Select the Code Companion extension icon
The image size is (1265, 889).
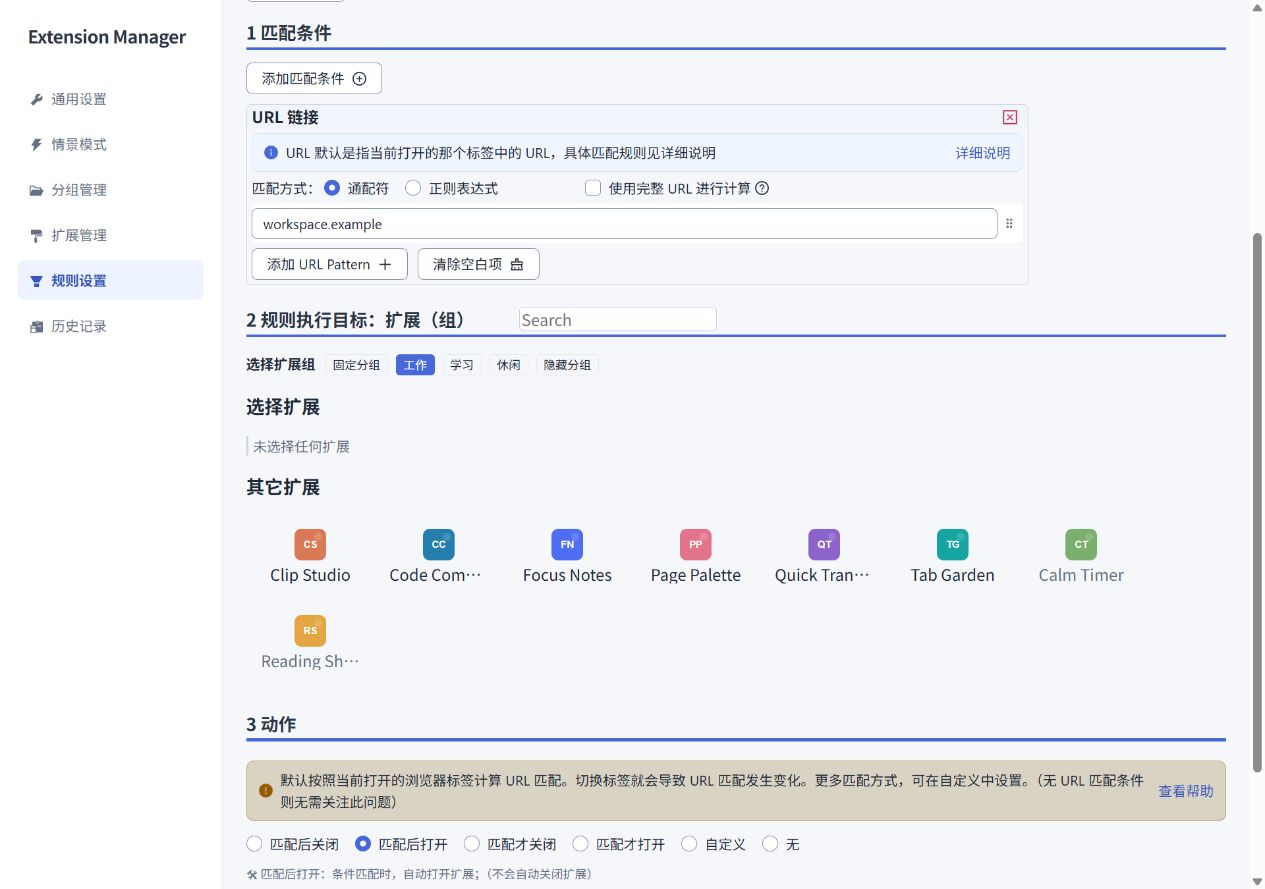click(438, 545)
